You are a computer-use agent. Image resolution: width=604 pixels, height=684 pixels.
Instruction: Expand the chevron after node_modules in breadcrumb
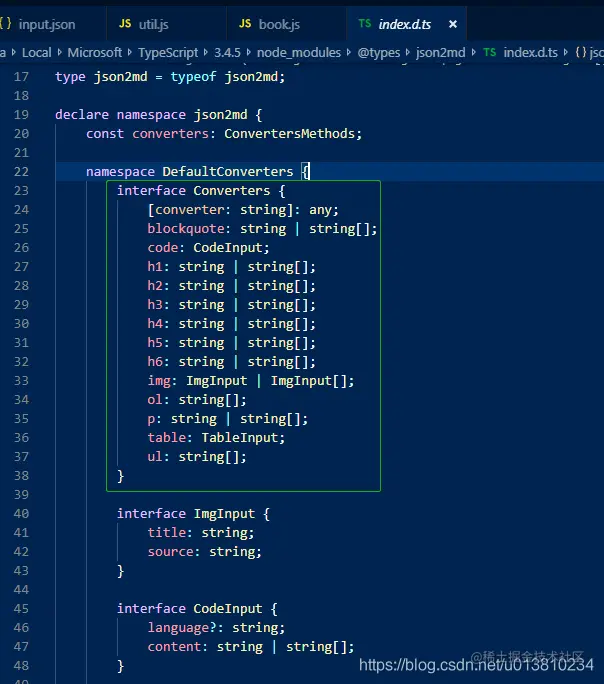point(349,53)
